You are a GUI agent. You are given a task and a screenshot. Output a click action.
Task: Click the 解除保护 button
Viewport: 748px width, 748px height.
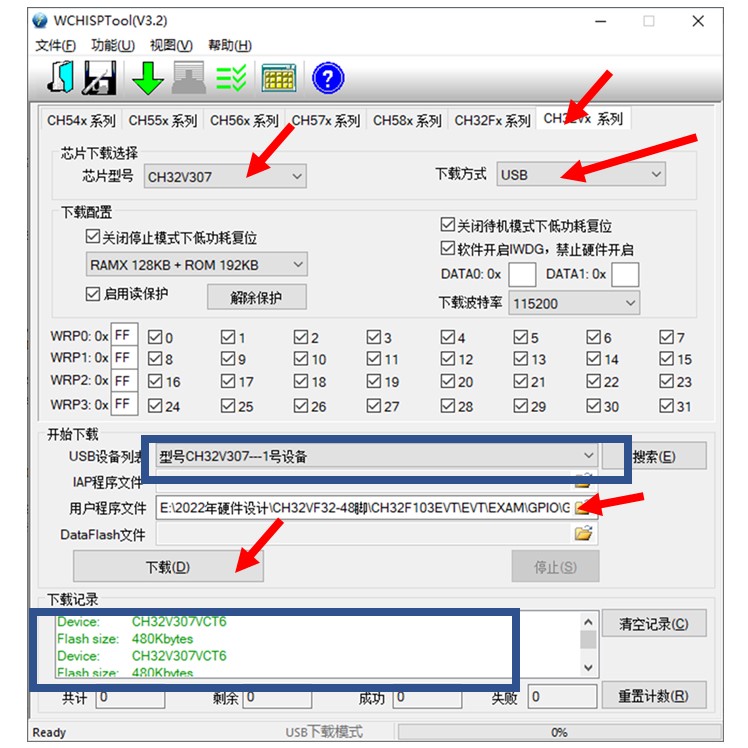[257, 297]
